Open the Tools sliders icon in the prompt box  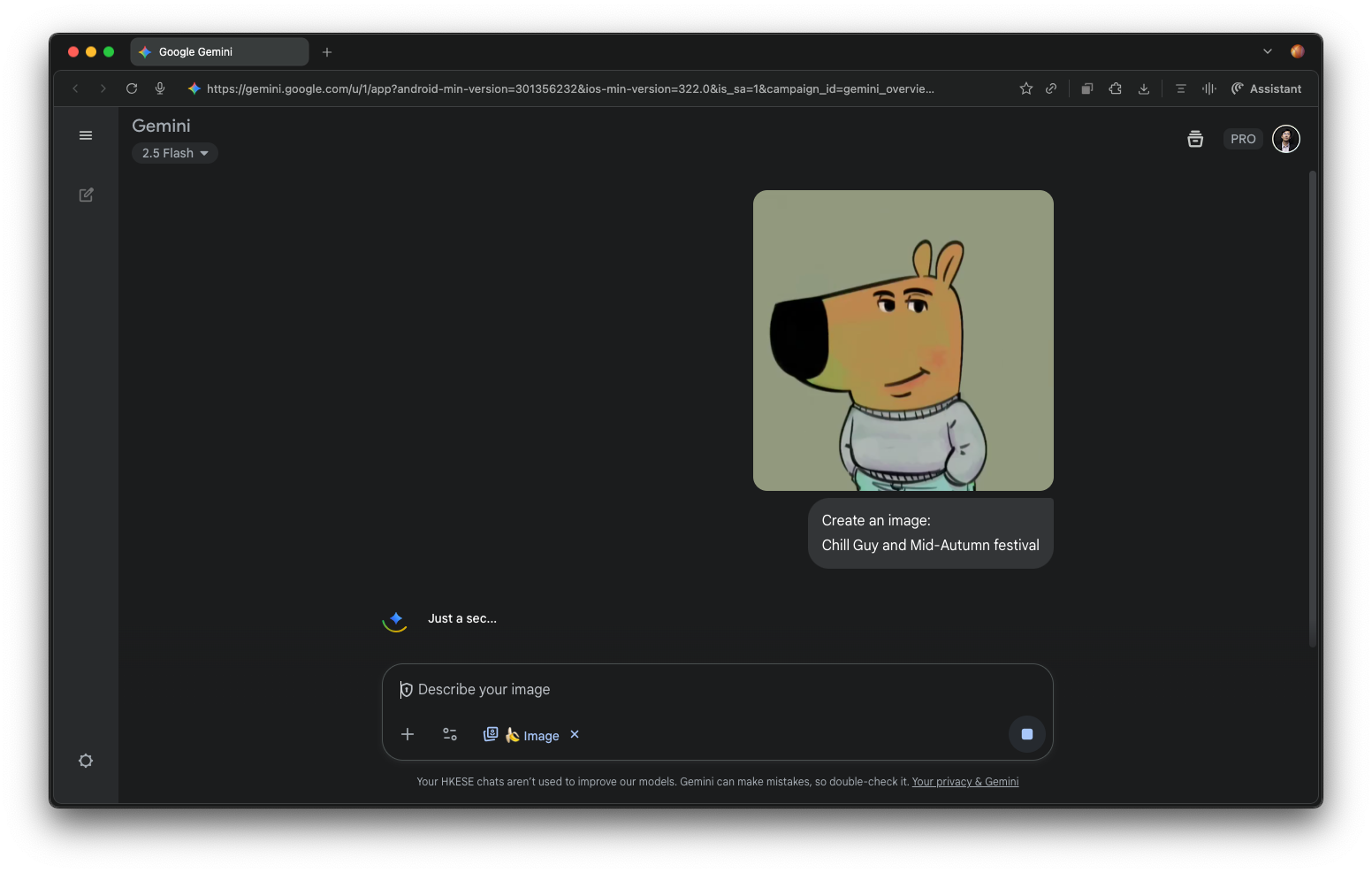pyautogui.click(x=450, y=734)
